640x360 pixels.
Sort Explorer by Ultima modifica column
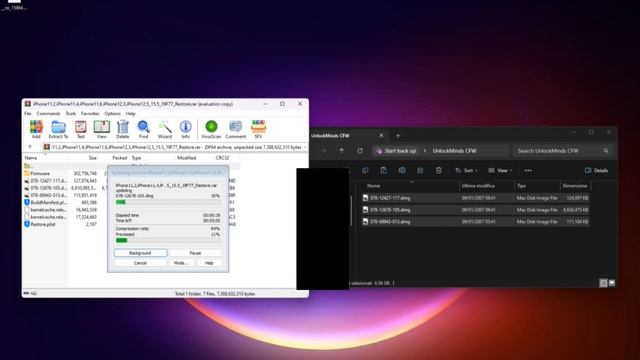pos(478,186)
